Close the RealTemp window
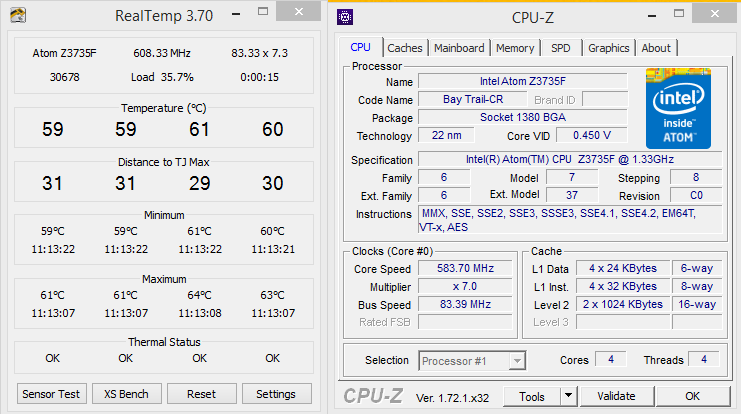The image size is (741, 414). tap(299, 11)
